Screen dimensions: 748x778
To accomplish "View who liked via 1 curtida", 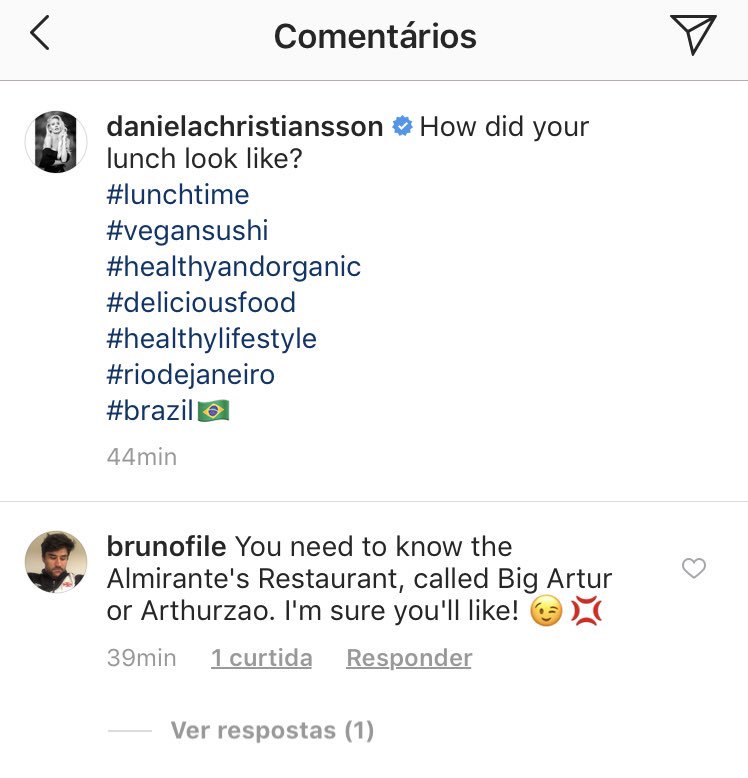I will [x=261, y=658].
